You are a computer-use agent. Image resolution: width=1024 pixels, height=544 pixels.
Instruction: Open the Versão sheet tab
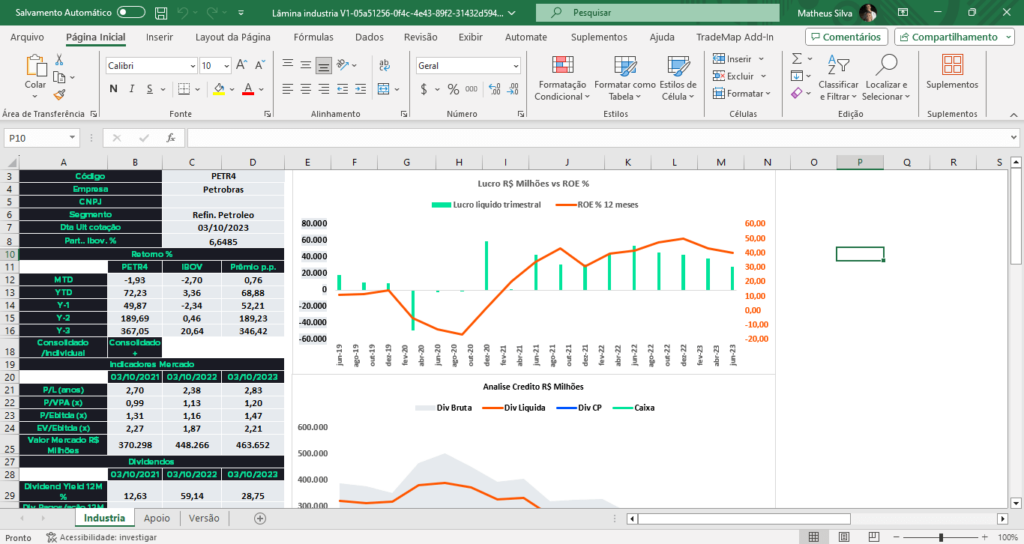click(x=204, y=518)
